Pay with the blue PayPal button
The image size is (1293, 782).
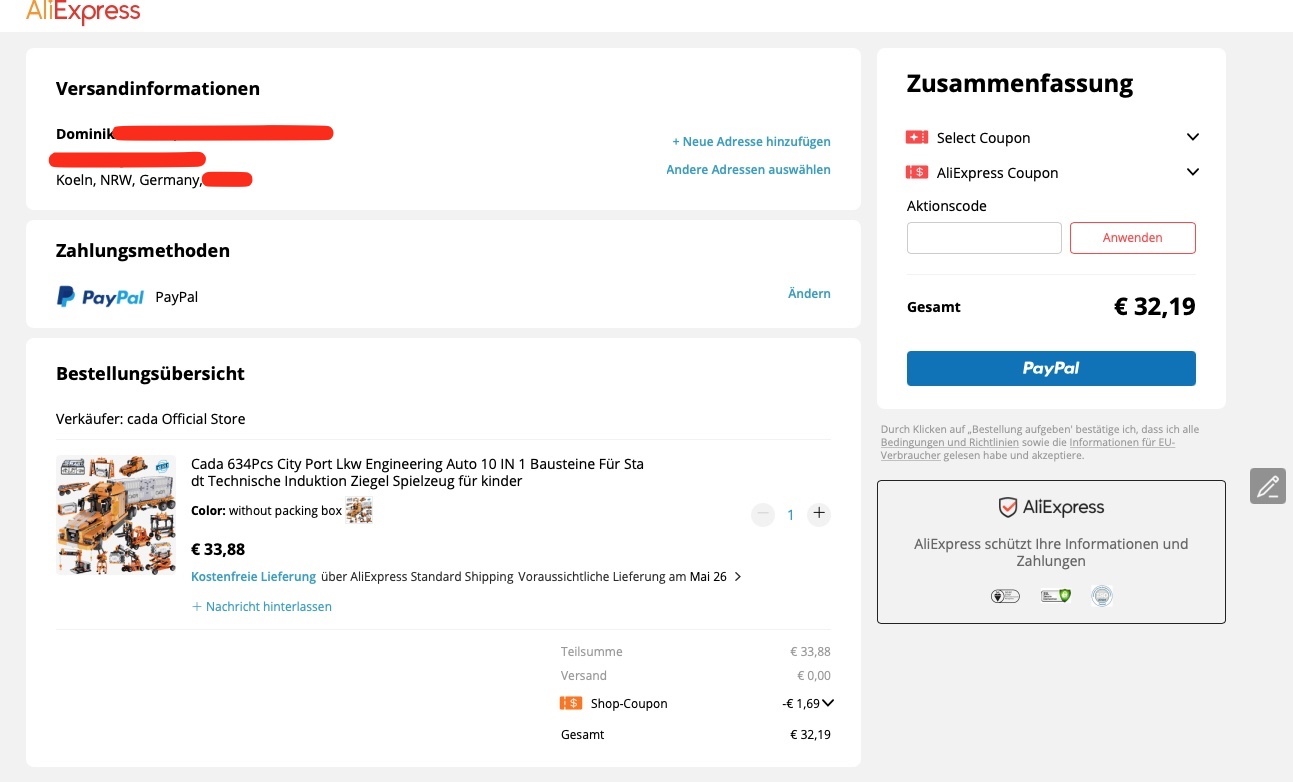pos(1051,368)
